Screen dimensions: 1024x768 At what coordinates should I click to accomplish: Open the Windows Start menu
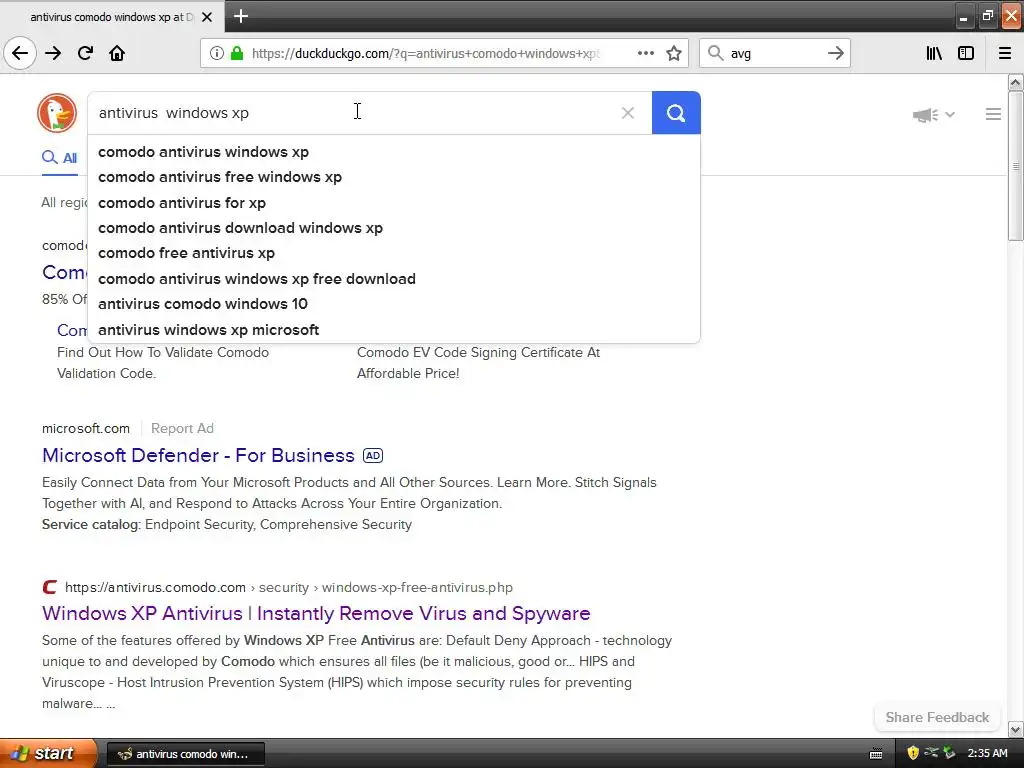click(x=48, y=754)
